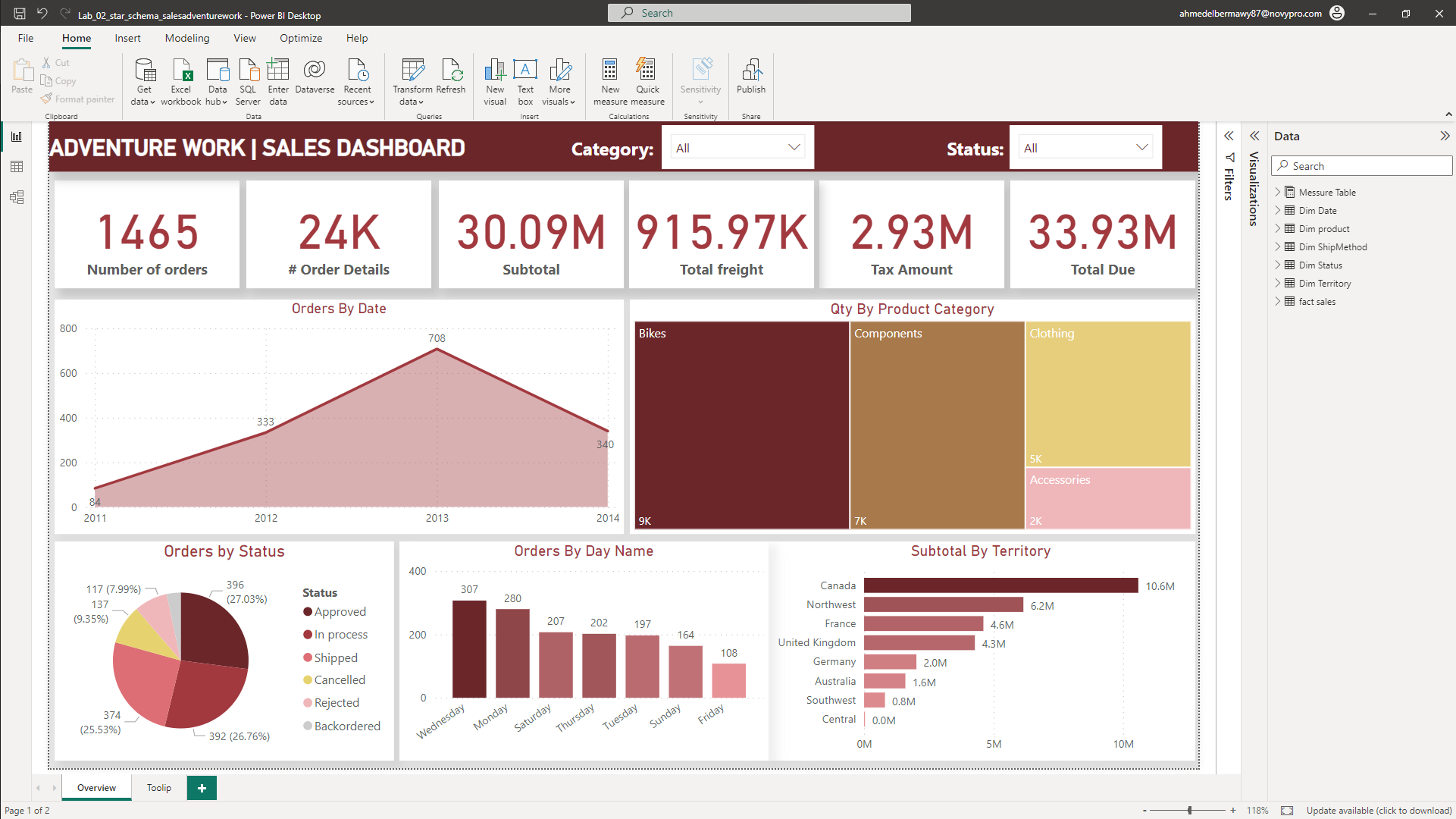
Task: Click the Get data icon
Action: [x=144, y=71]
